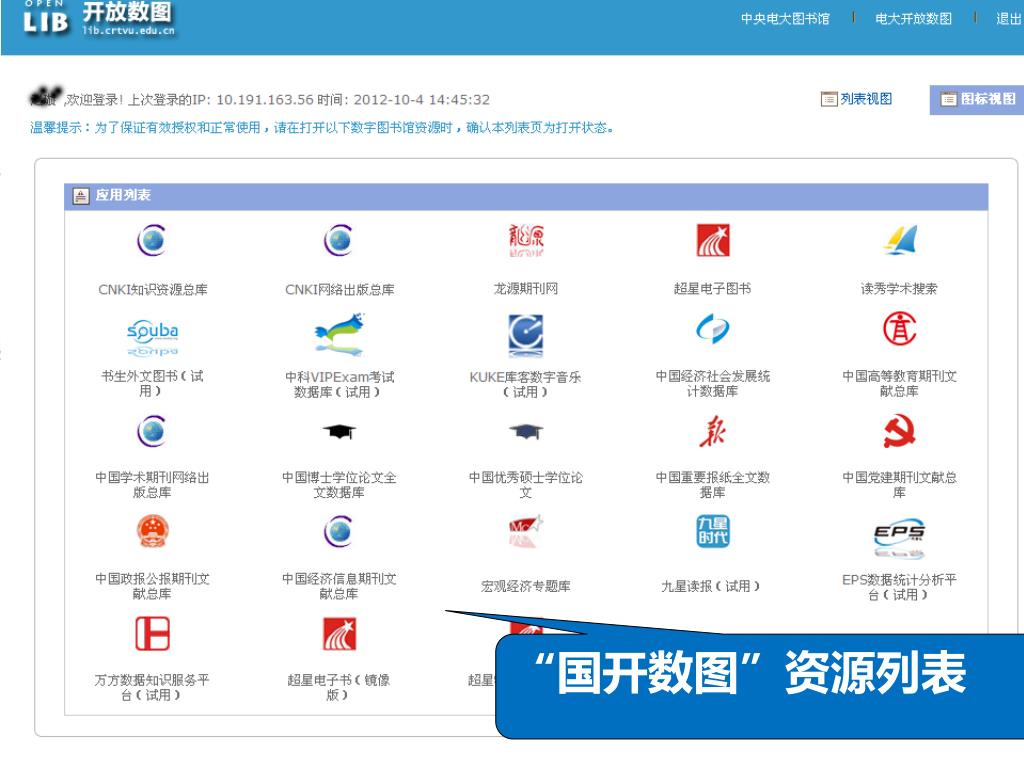Click the 中国博士学位论文全文数据库 text label
This screenshot has height=768, width=1024.
tap(339, 485)
